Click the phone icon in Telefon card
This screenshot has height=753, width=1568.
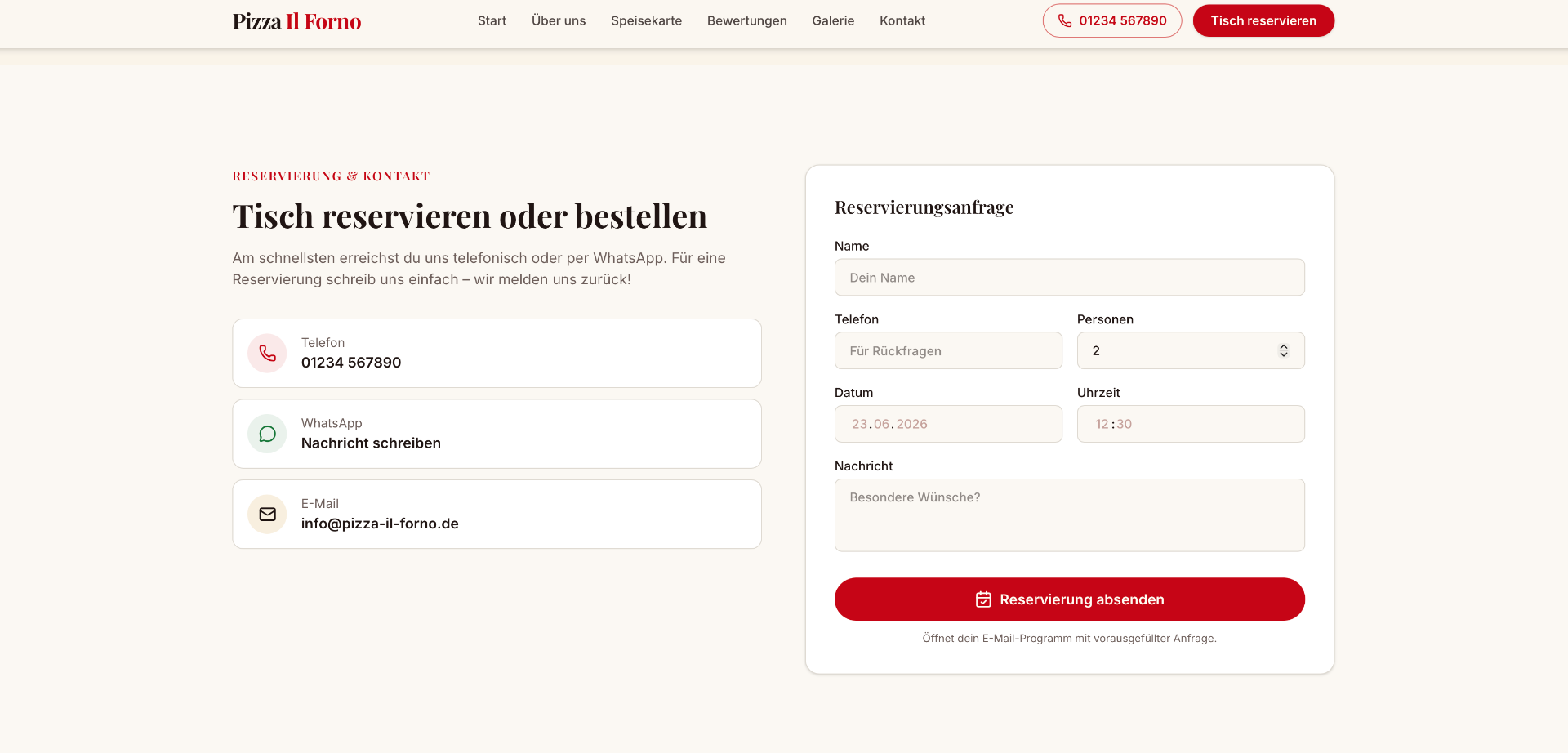[x=267, y=353]
